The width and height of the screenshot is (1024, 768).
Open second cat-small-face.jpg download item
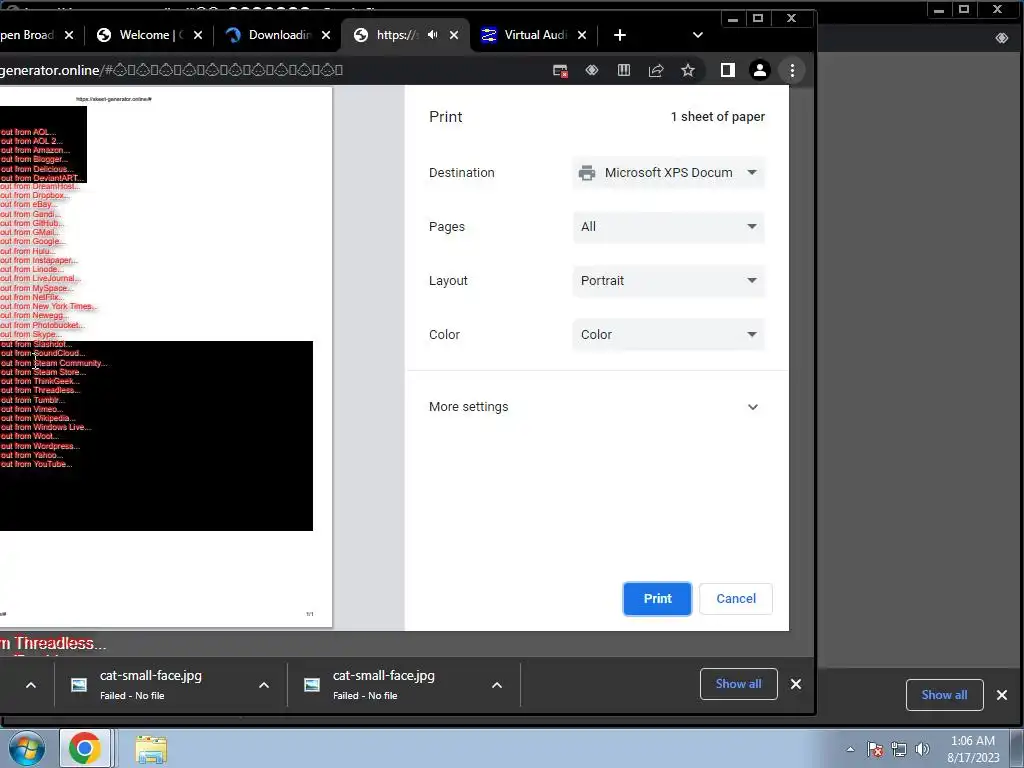point(383,684)
